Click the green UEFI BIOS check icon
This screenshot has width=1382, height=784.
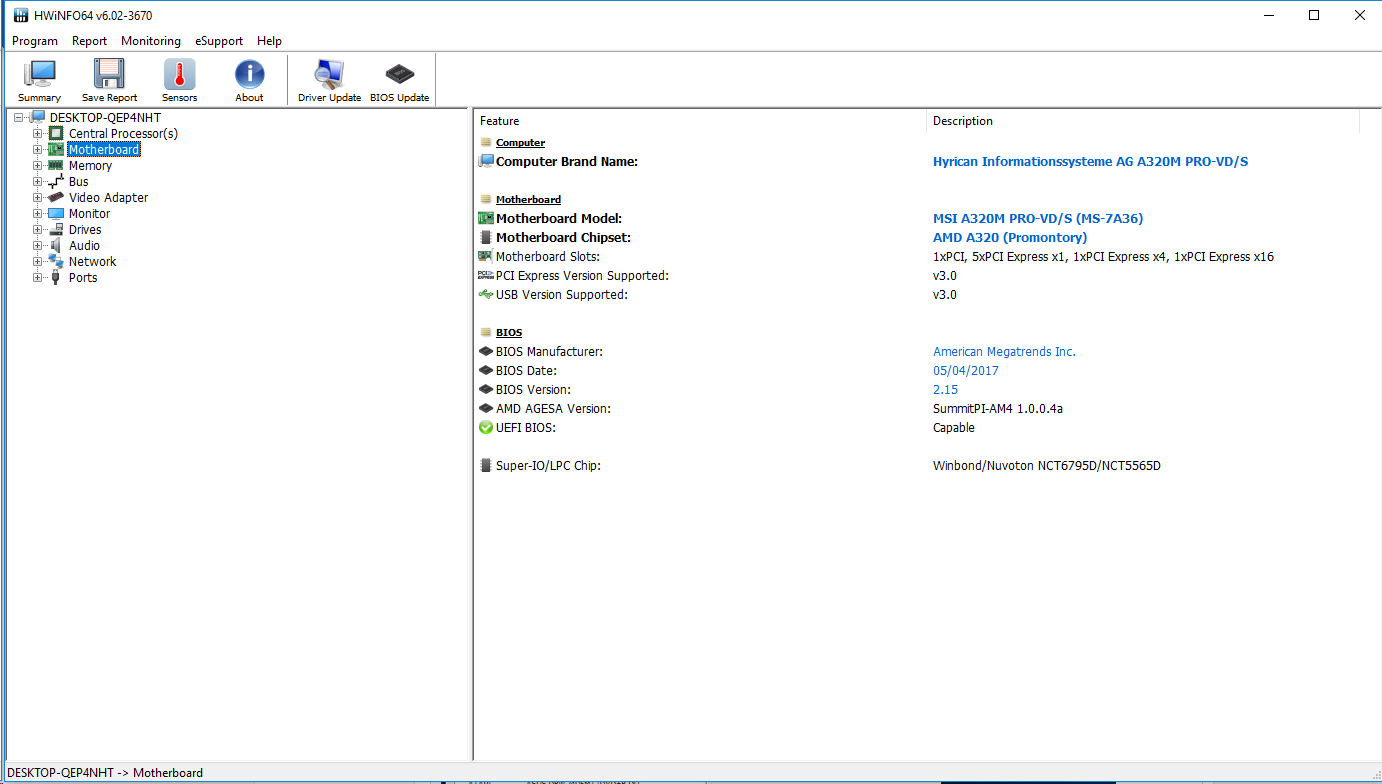[x=486, y=427]
